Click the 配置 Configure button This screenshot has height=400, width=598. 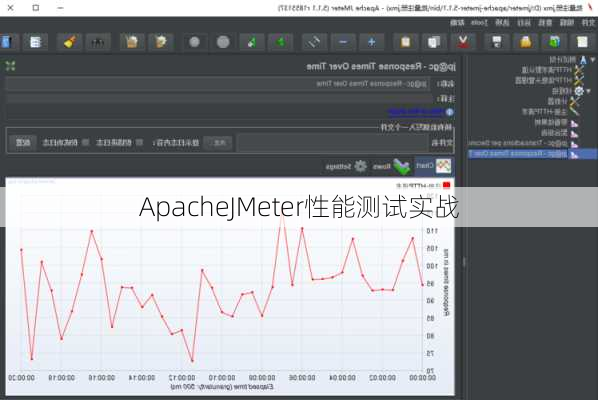point(23,143)
